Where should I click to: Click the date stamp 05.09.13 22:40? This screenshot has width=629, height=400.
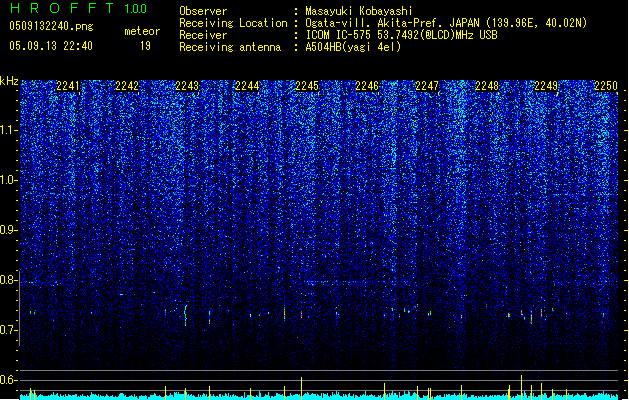pyautogui.click(x=51, y=46)
